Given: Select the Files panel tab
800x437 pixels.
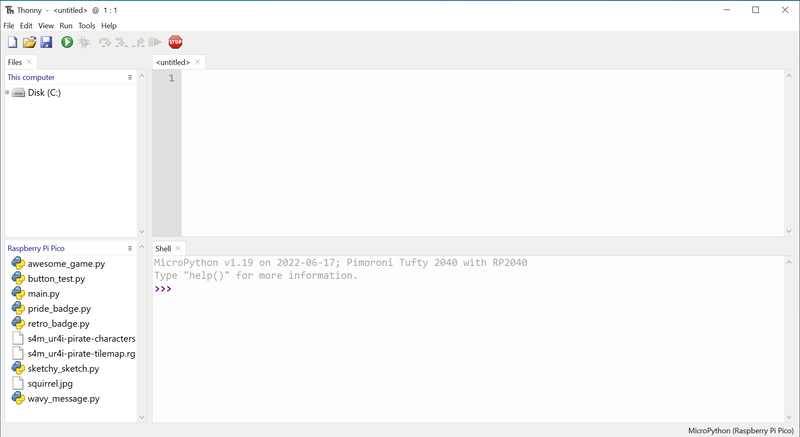Looking at the screenshot, I should (x=15, y=62).
